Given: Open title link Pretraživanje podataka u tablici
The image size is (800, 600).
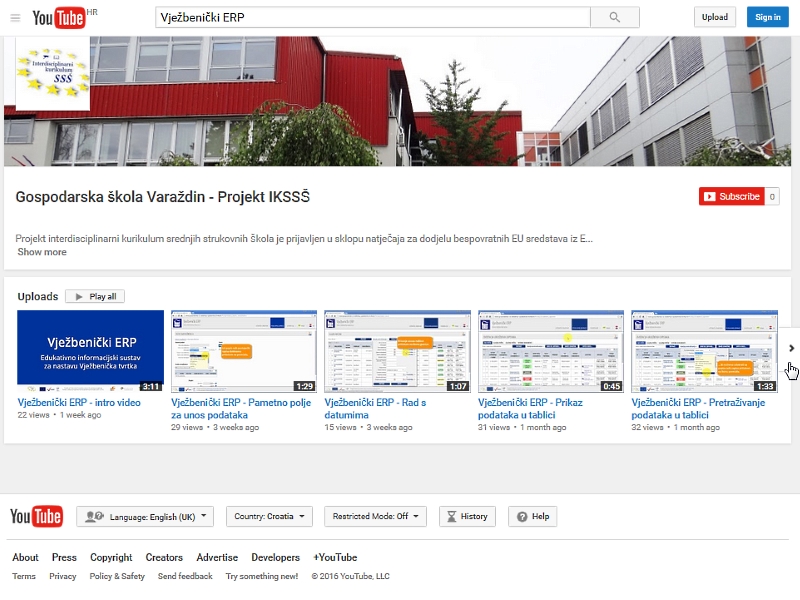Looking at the screenshot, I should click(698, 409).
